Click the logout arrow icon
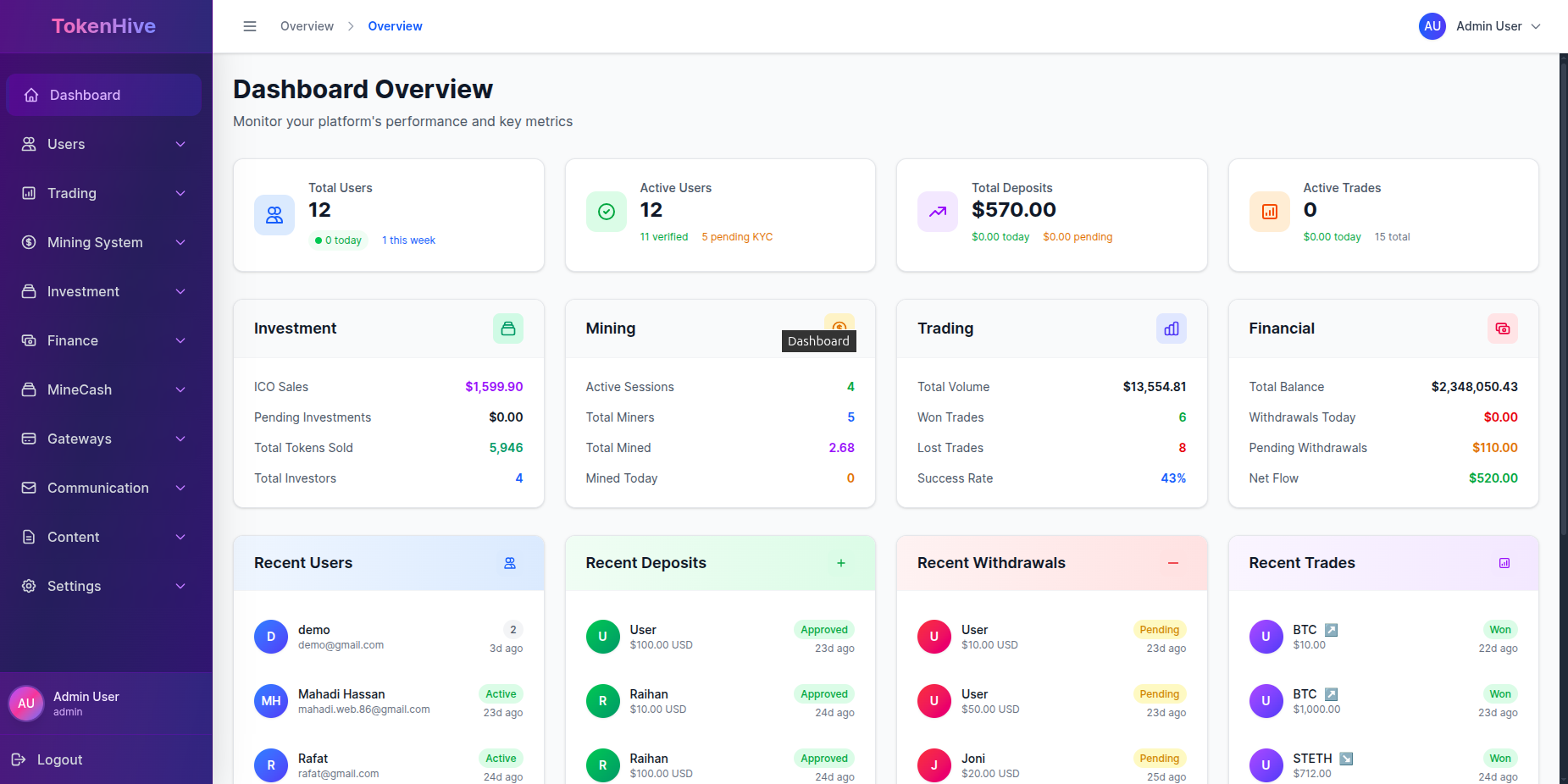This screenshot has height=784, width=1568. tap(19, 759)
